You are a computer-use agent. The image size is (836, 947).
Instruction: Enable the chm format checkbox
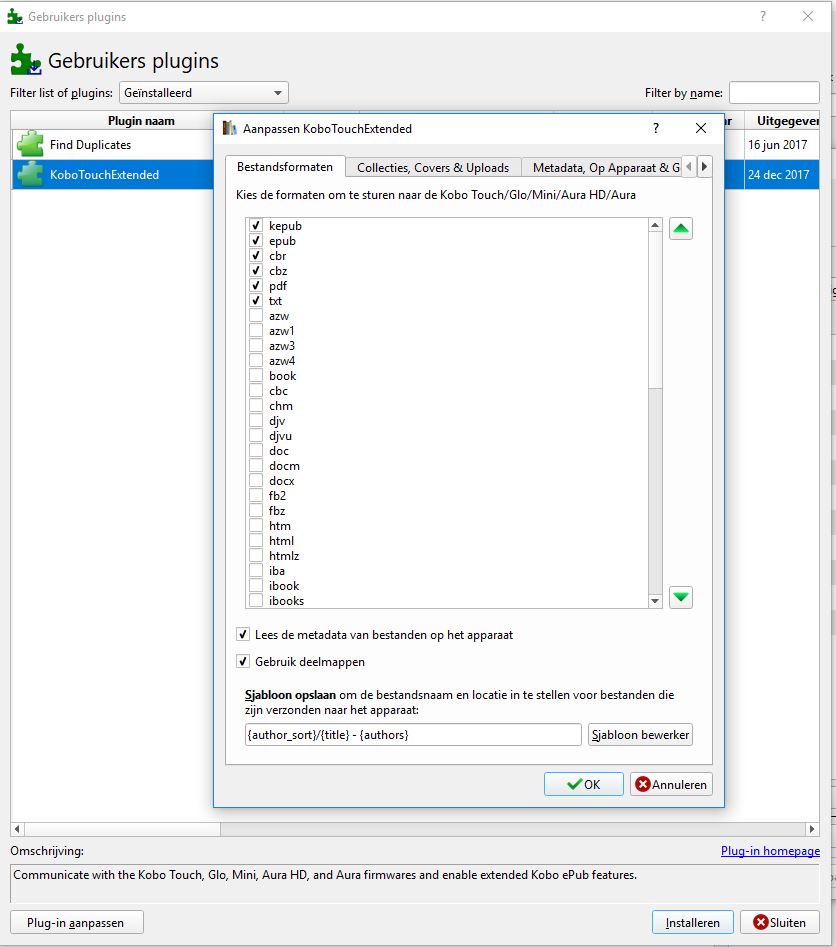pyautogui.click(x=256, y=406)
